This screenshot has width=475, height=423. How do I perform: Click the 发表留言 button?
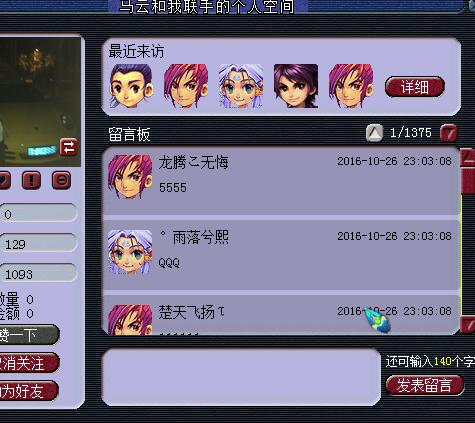coord(425,386)
